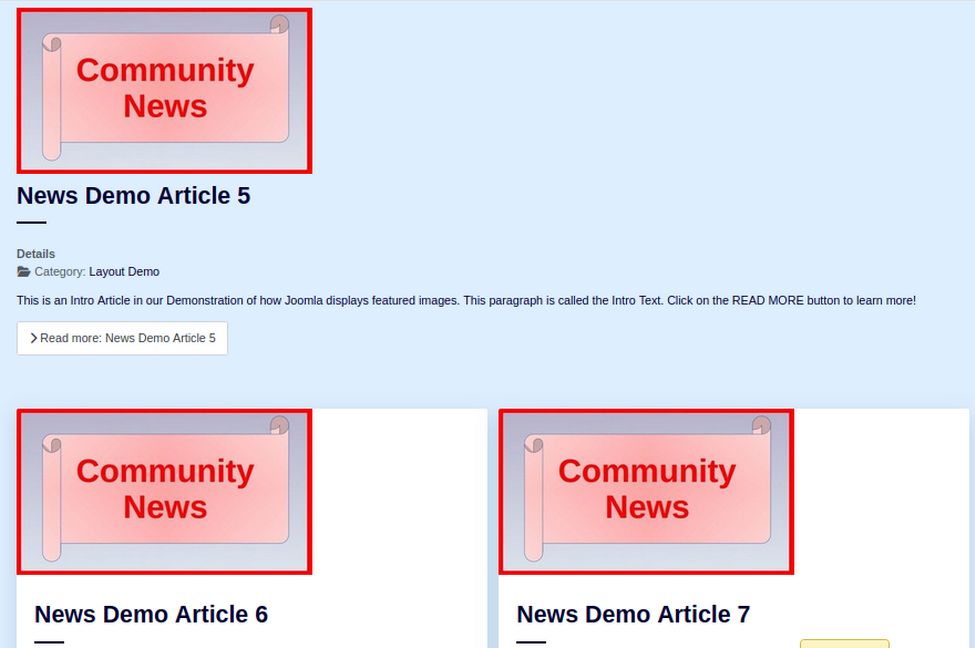Screen dimensions: 975x648
Task: Click the News Demo Article 5 title
Action: pos(133,196)
